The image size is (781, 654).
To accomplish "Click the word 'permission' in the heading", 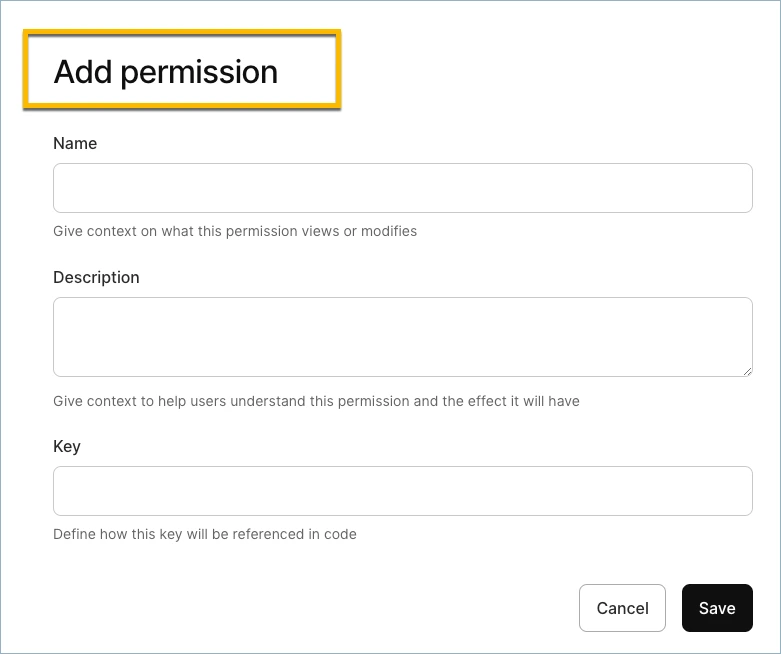I will point(199,73).
